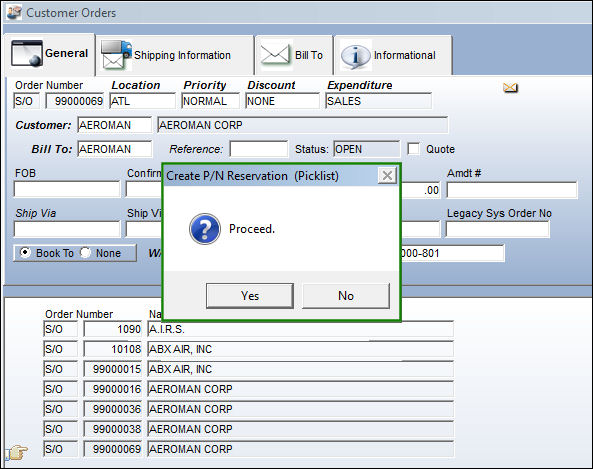This screenshot has width=593, height=469.
Task: Click the A.I.R.S. name cell
Action: [300, 329]
